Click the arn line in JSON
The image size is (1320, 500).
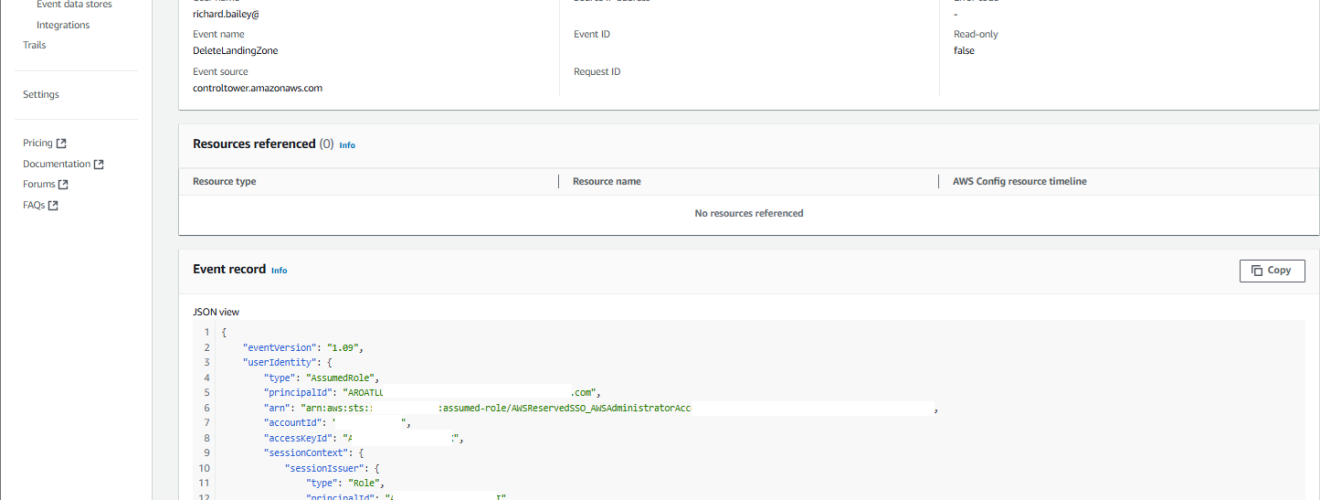(601, 408)
